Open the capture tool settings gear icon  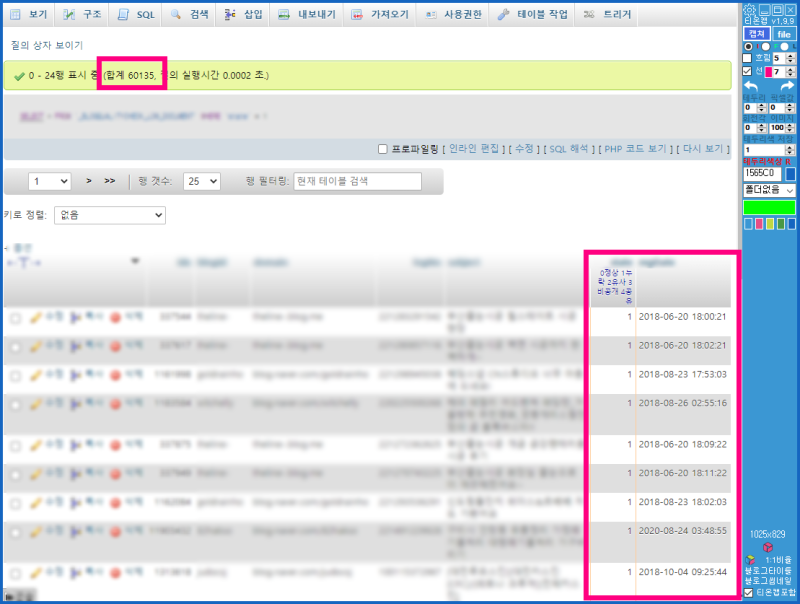coord(749,10)
